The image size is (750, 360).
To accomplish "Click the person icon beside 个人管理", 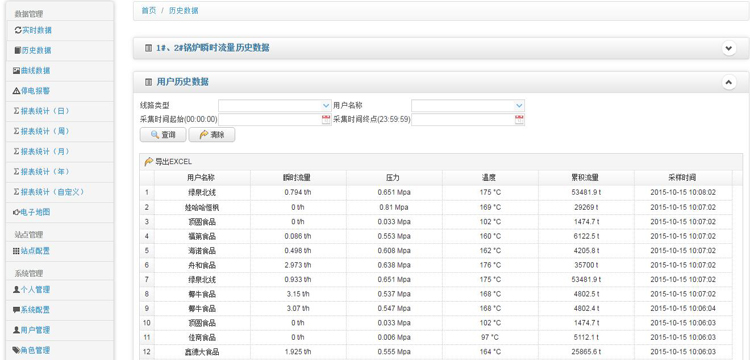I will point(16,290).
